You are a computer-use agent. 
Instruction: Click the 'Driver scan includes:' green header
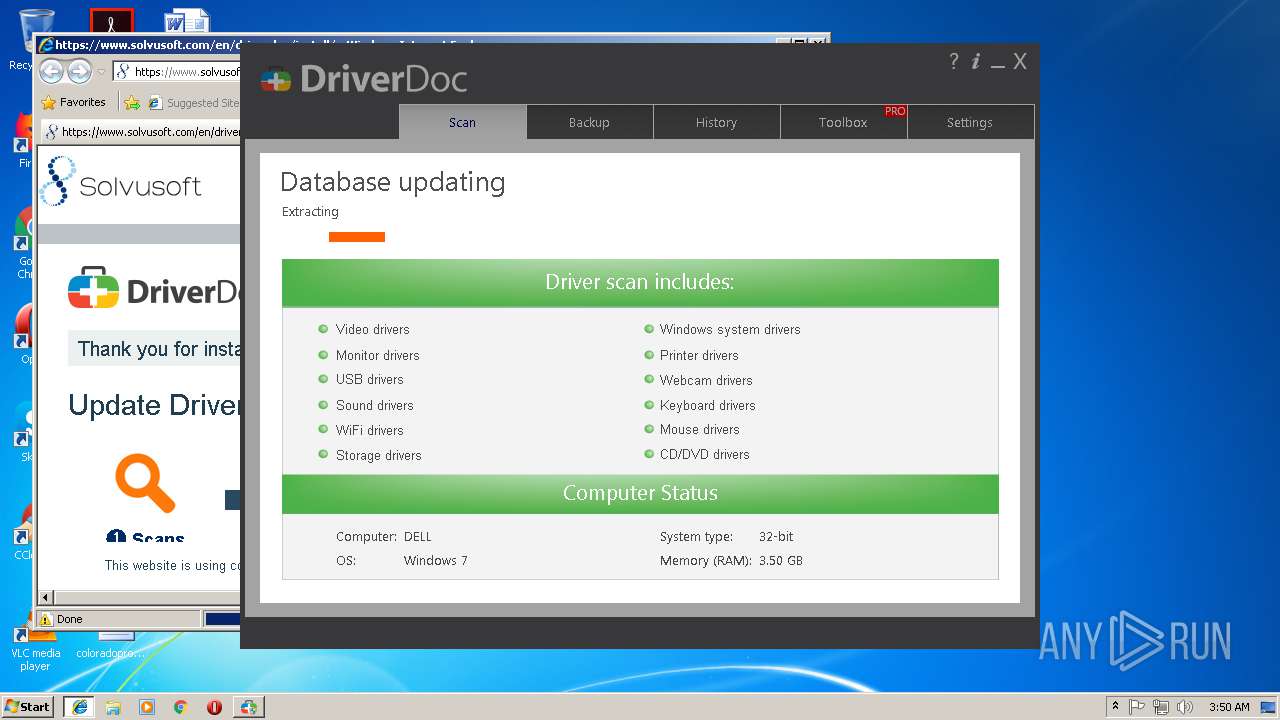640,282
